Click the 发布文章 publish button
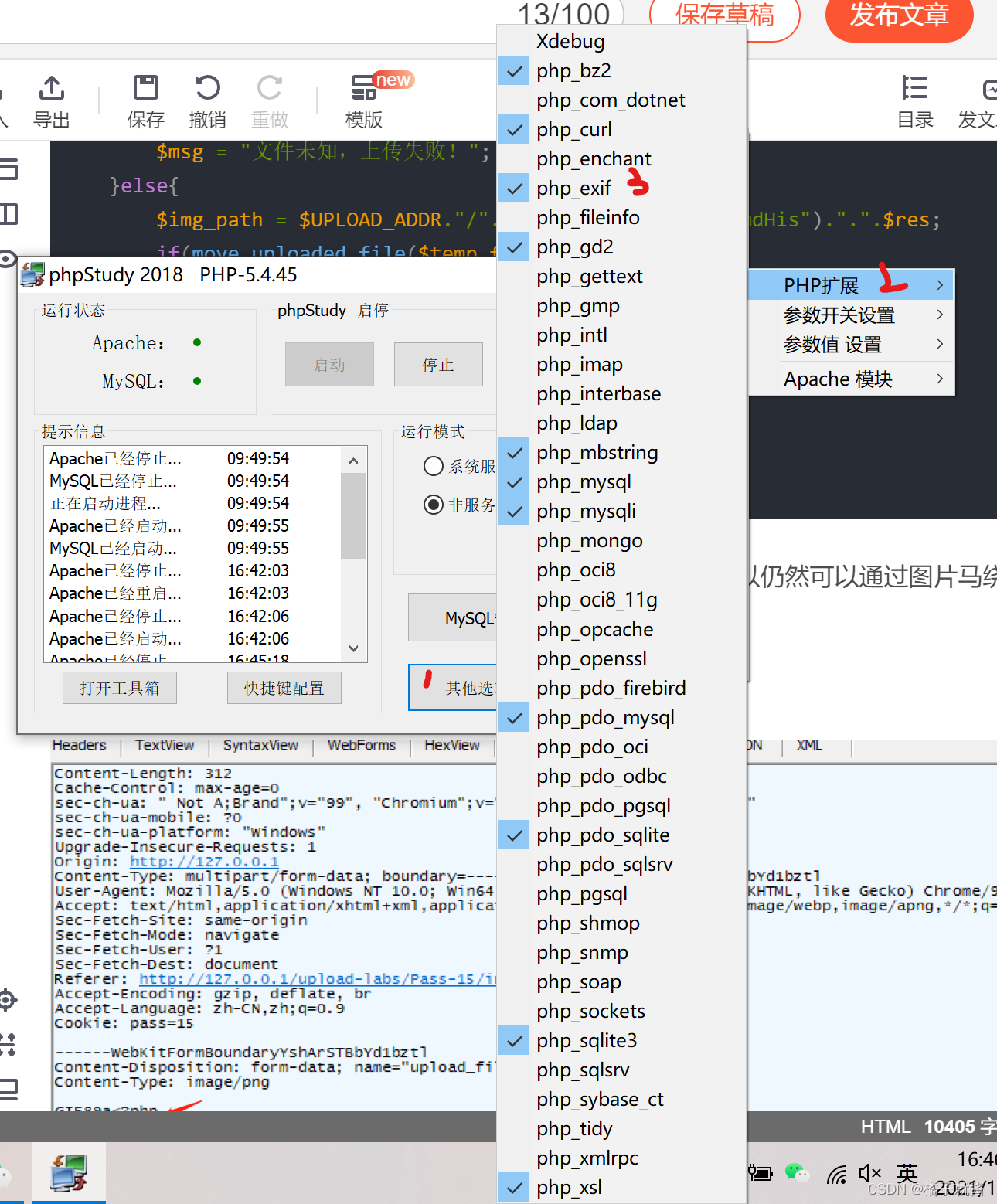This screenshot has width=997, height=1204. pyautogui.click(x=900, y=15)
